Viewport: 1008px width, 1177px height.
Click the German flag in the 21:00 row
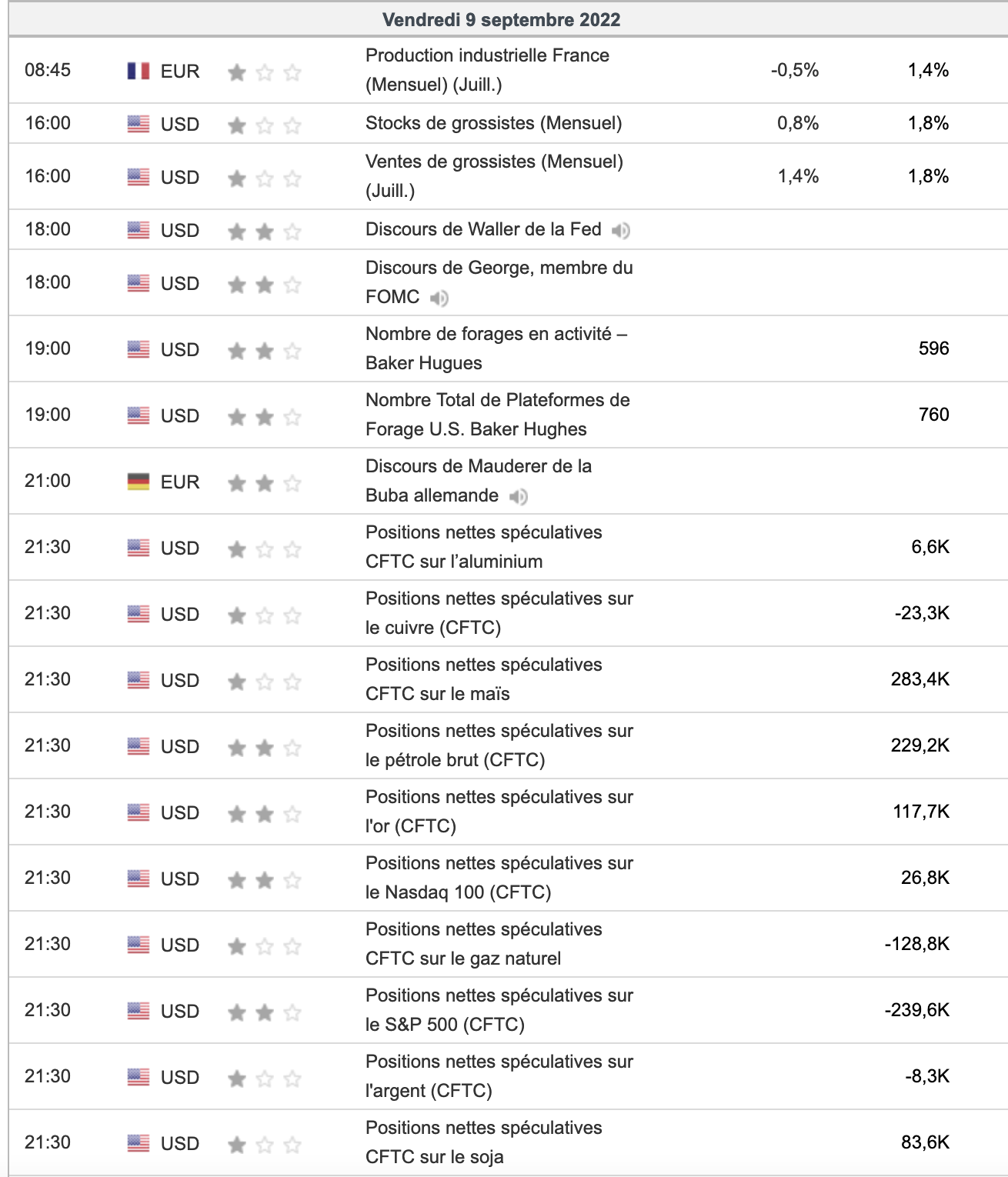pos(139,482)
